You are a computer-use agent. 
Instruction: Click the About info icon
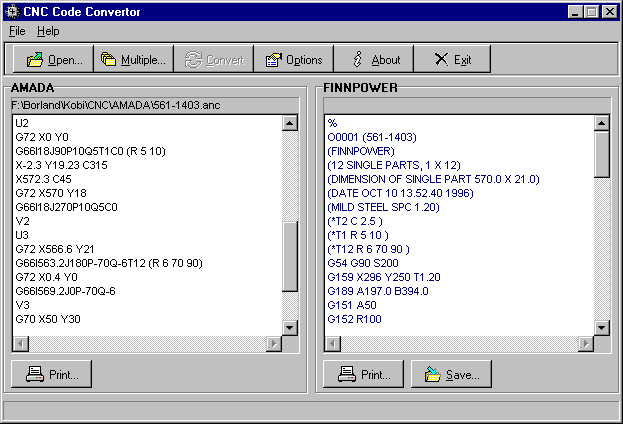358,59
